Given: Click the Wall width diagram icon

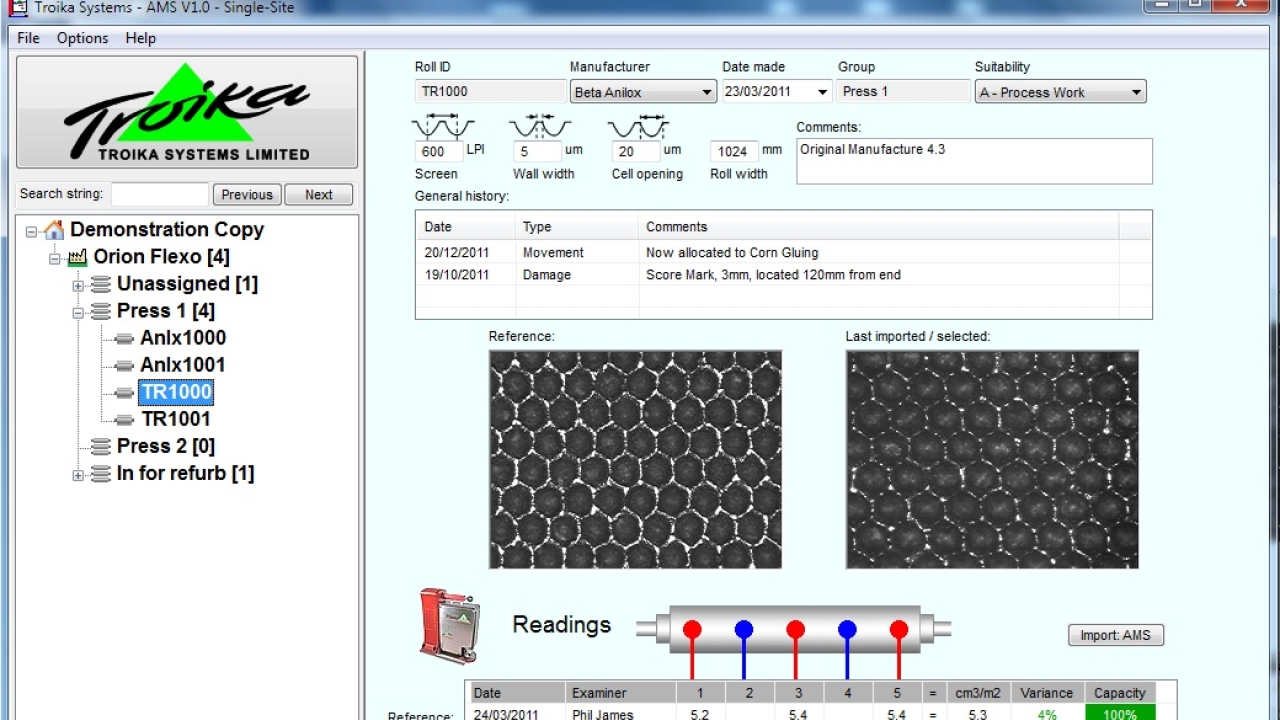Looking at the screenshot, I should coord(540,126).
